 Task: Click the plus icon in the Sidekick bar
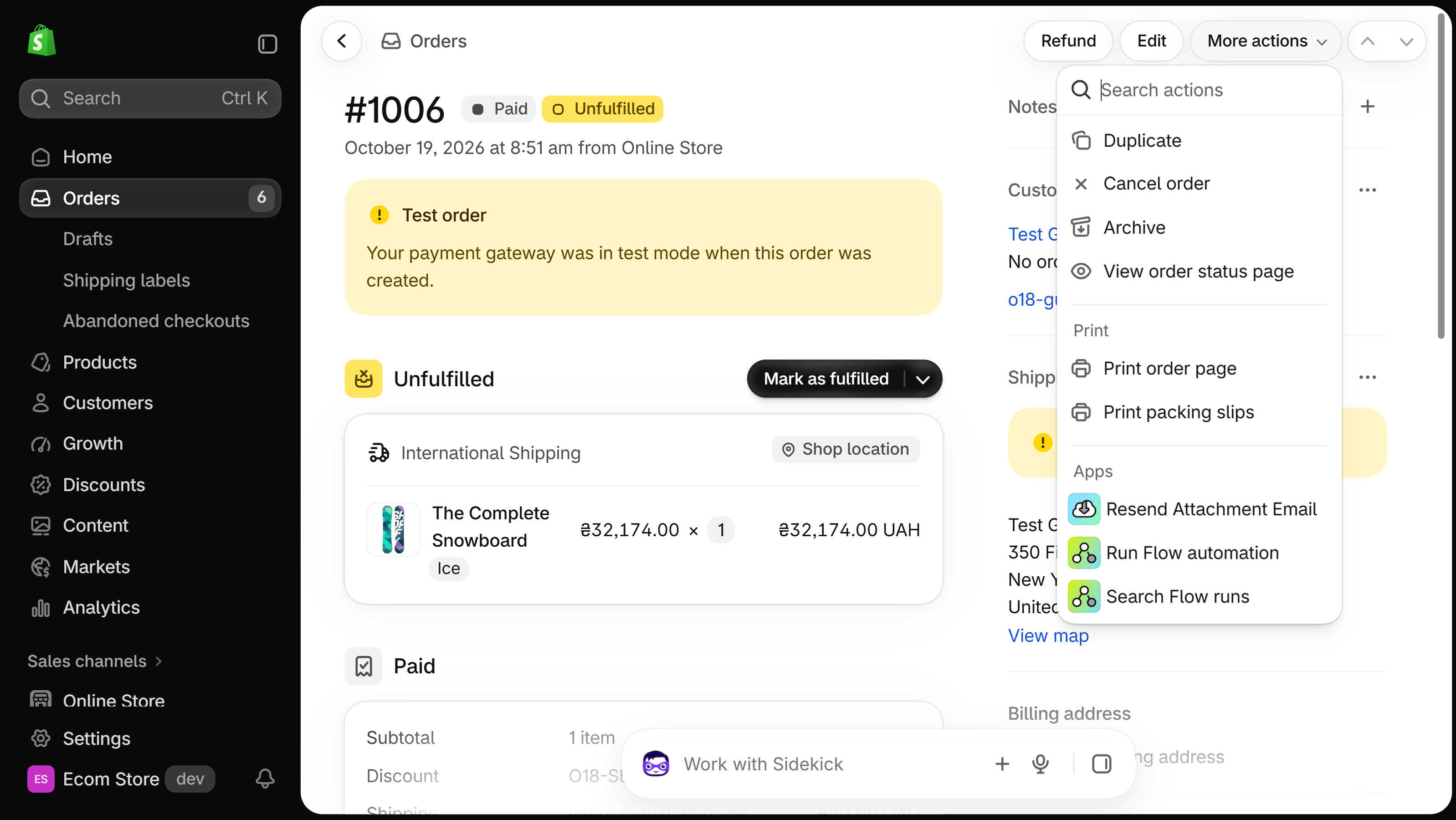tap(1001, 764)
